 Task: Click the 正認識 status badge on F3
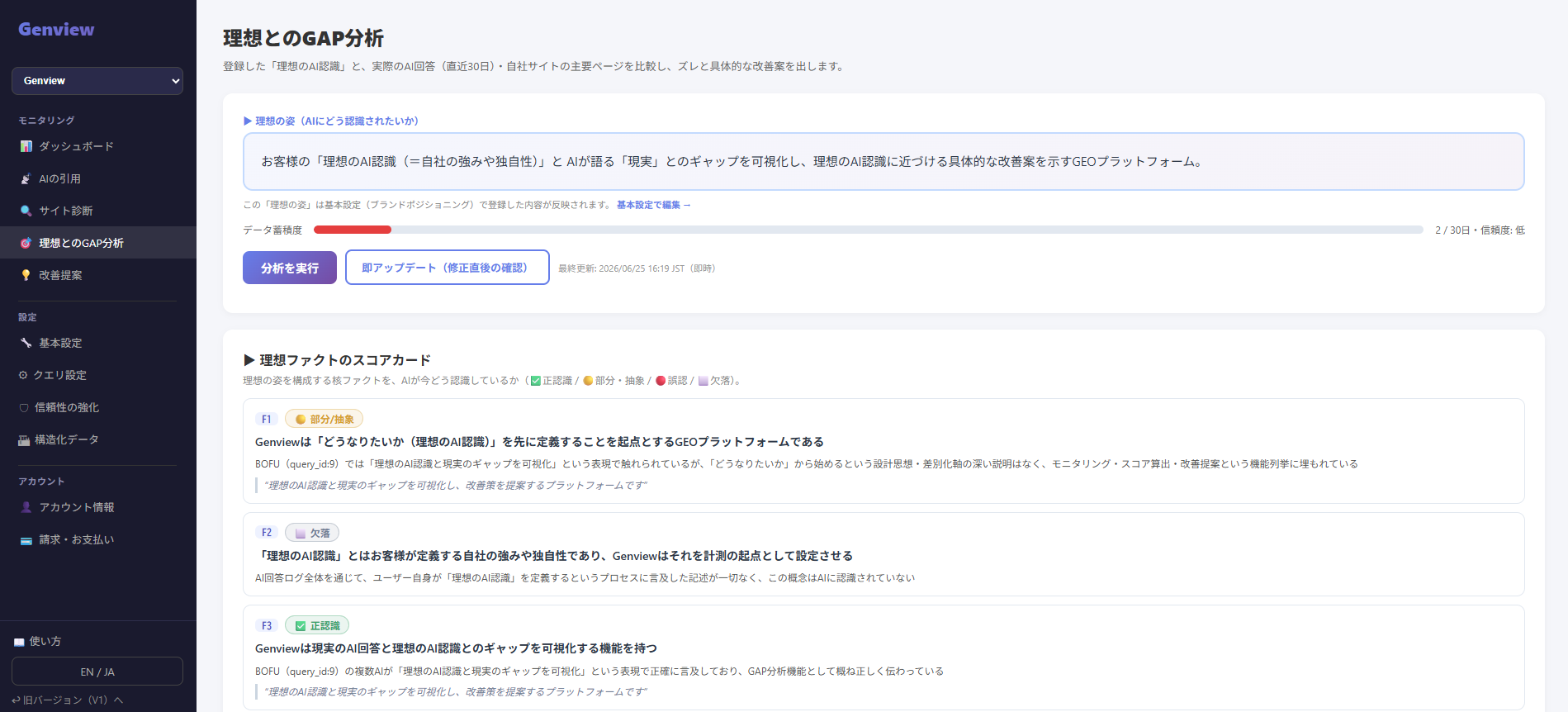click(x=317, y=626)
